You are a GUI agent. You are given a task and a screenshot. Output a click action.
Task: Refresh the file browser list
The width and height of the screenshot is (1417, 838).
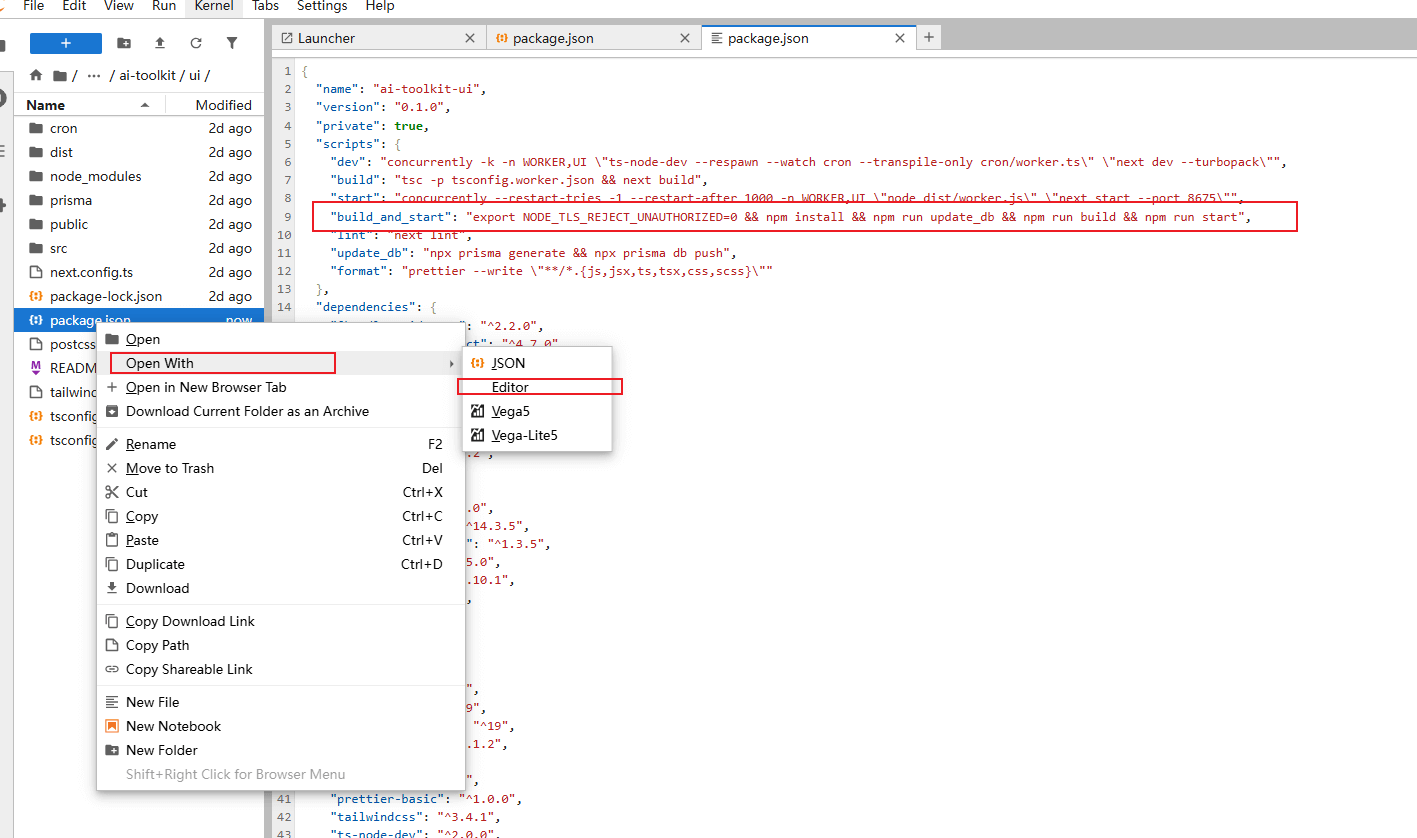[196, 43]
